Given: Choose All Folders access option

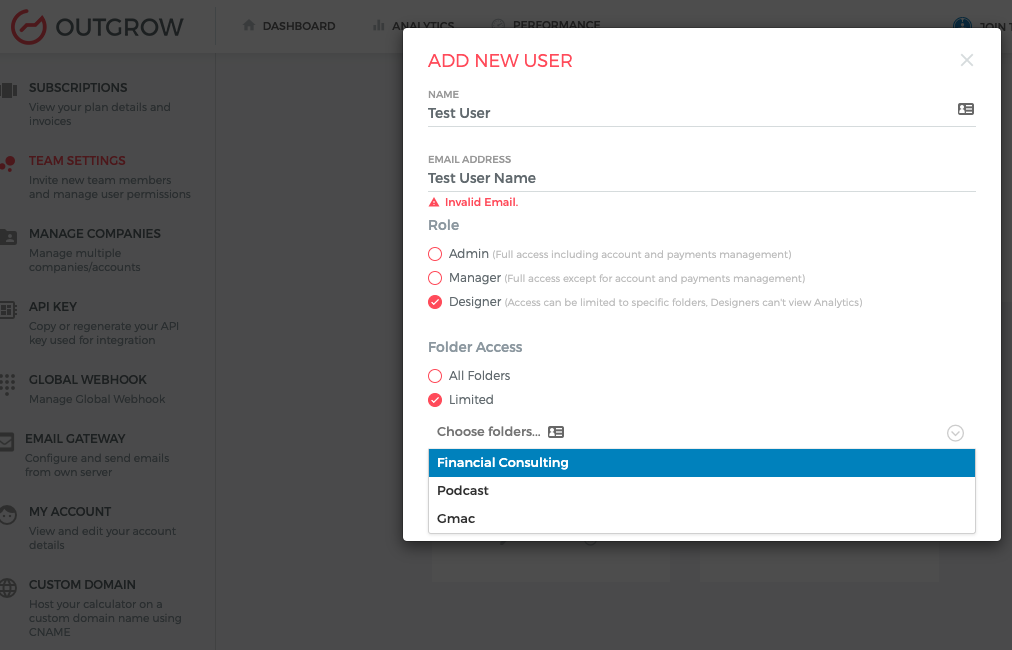Looking at the screenshot, I should pos(435,376).
